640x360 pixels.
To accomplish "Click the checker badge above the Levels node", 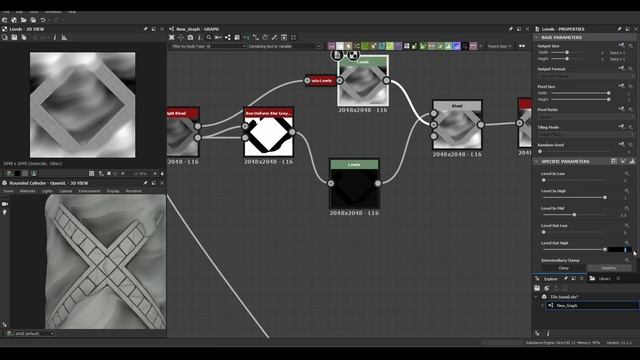I will (353, 55).
